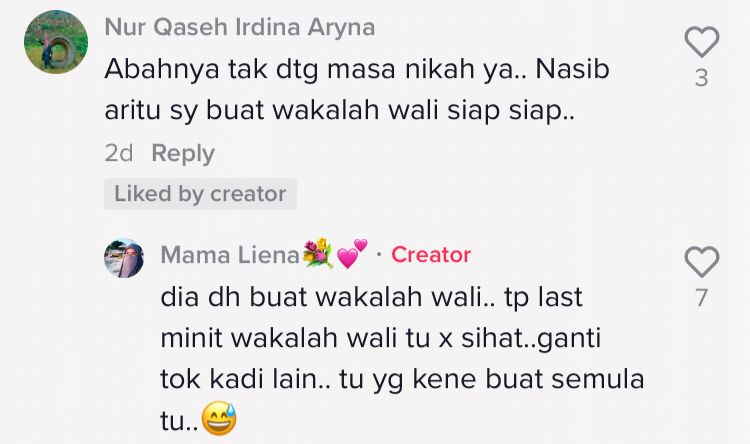Tap the heart icon on Mama Liena's reply
The image size is (750, 444).
701,262
